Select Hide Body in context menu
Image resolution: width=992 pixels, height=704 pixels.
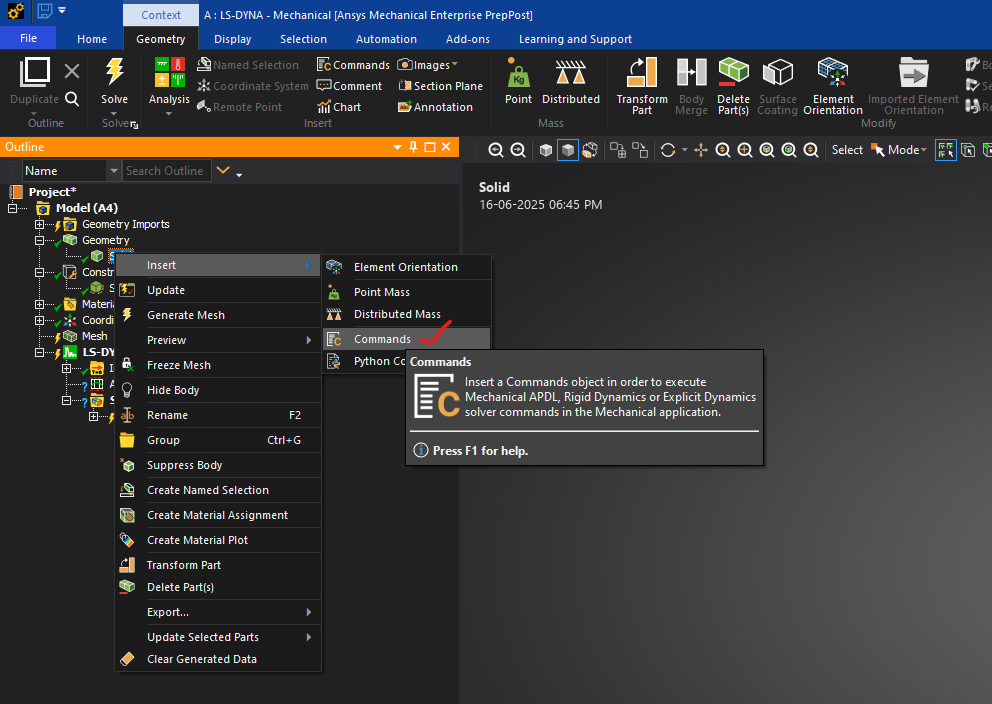coord(218,390)
